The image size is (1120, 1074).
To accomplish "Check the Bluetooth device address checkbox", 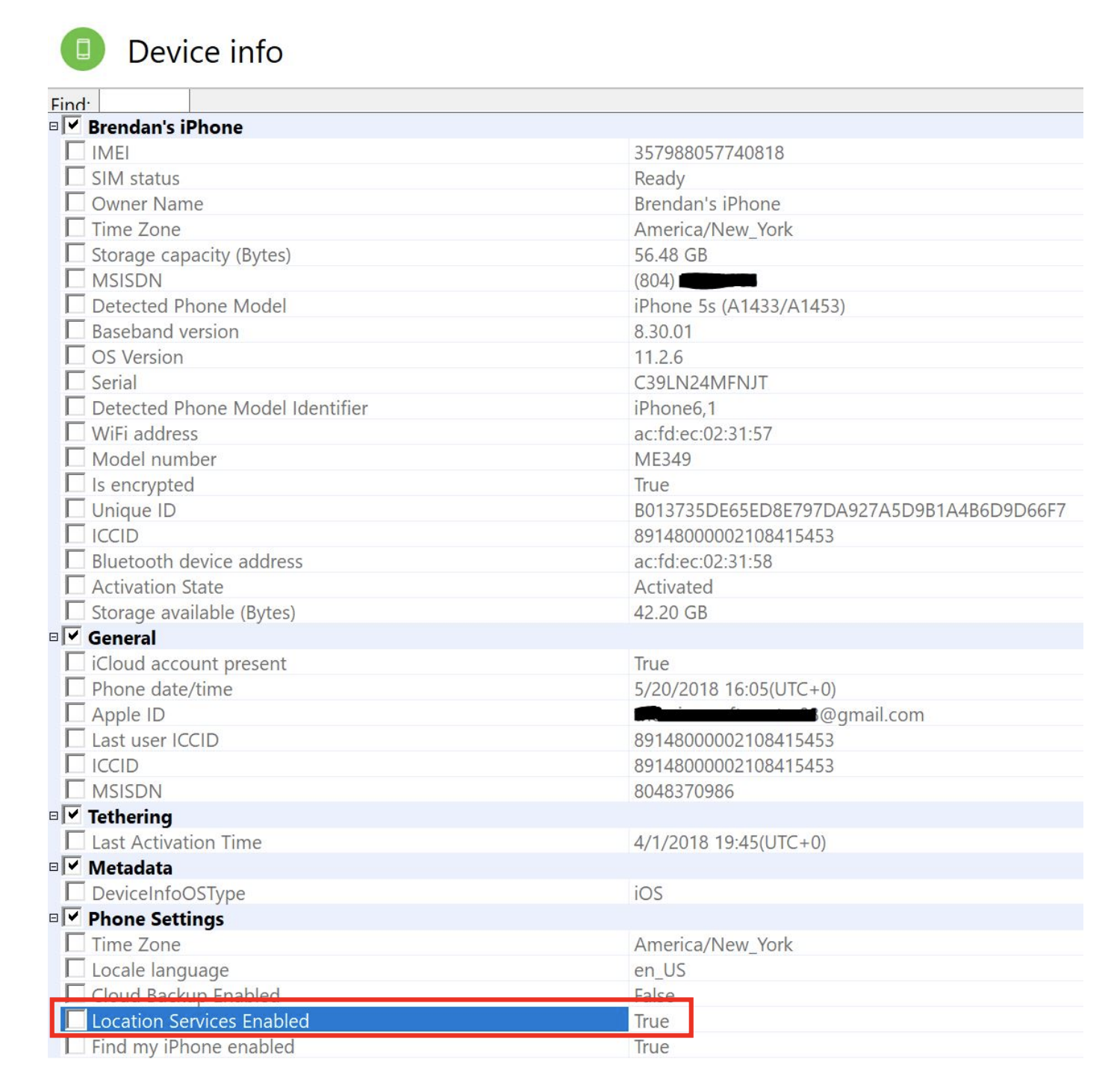I will (75, 559).
